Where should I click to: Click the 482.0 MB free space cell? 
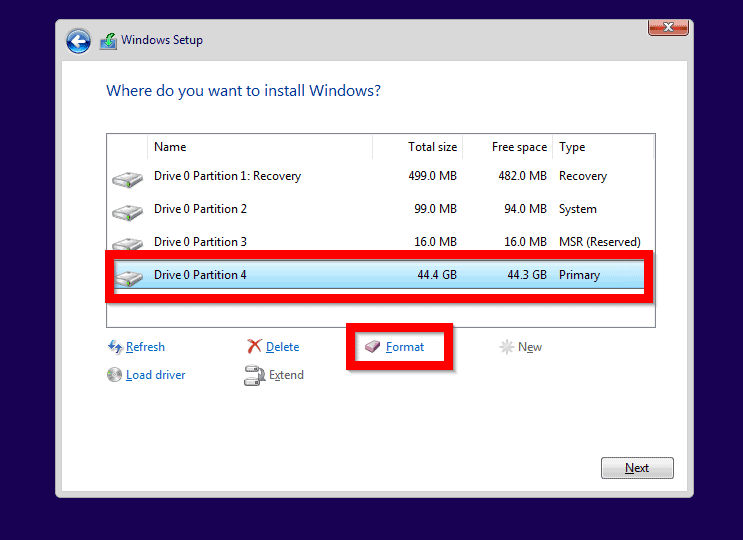pyautogui.click(x=522, y=176)
